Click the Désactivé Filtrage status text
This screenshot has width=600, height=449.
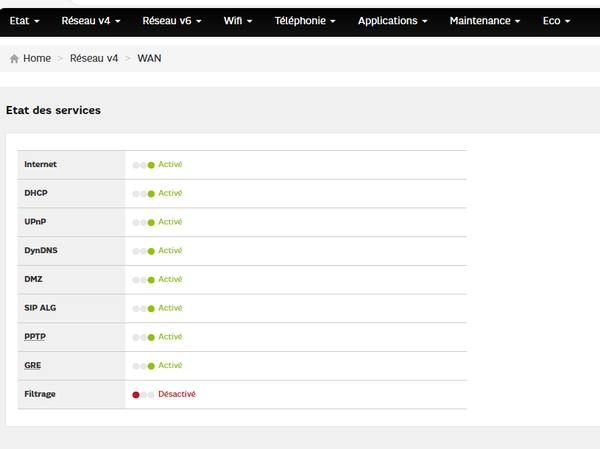tap(177, 395)
